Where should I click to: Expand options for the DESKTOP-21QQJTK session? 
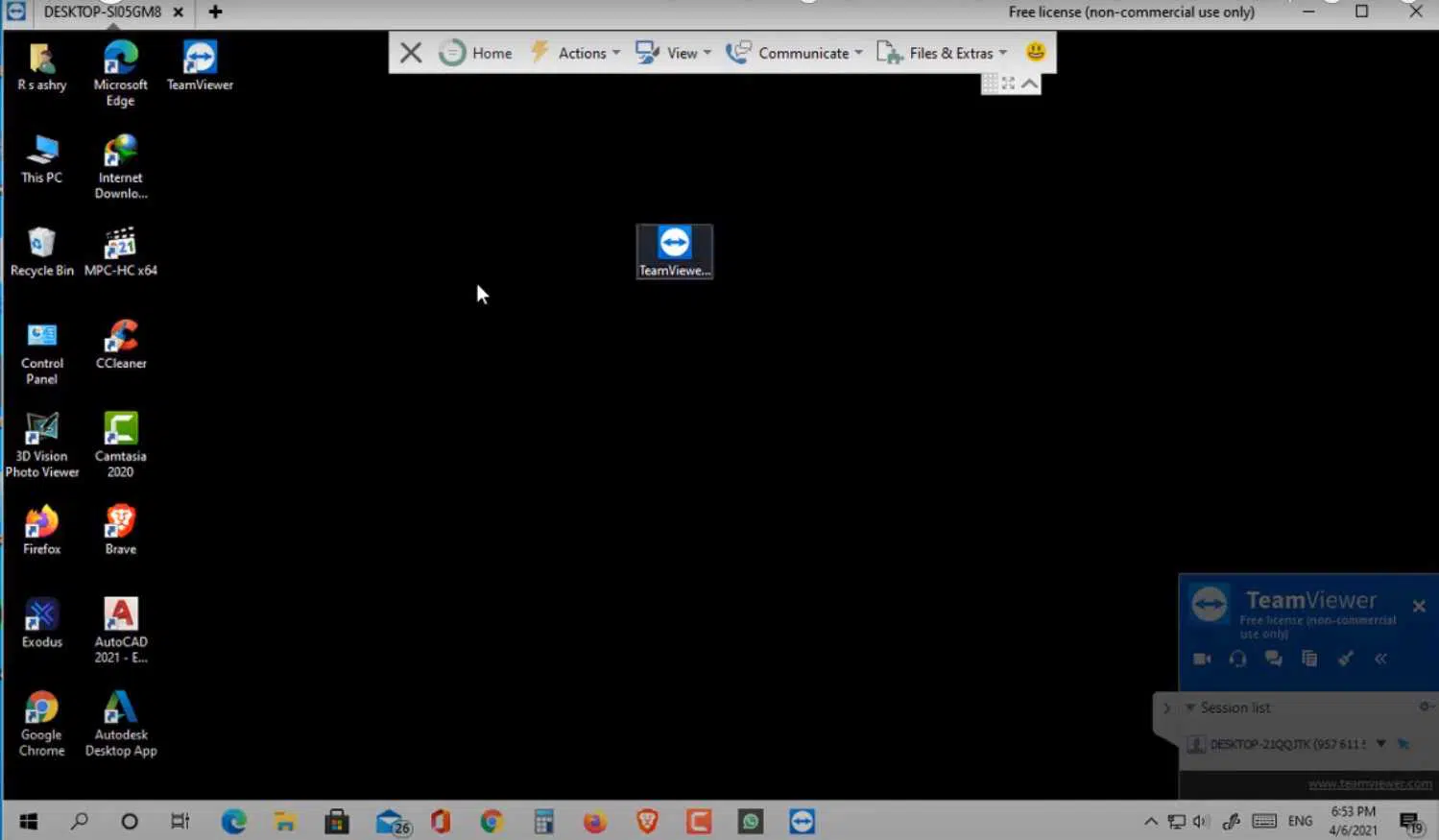[x=1380, y=743]
